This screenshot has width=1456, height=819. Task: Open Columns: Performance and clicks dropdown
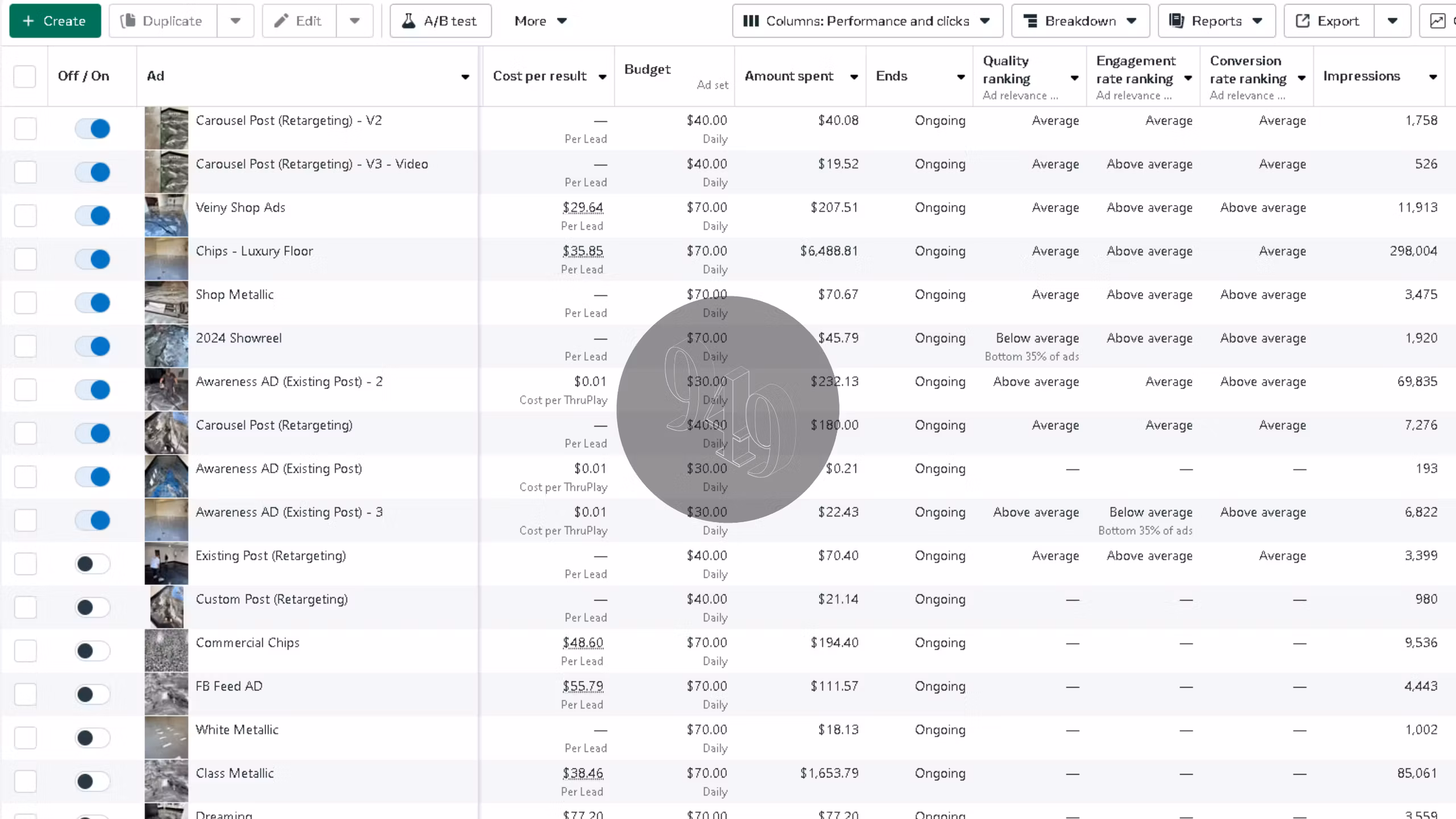pyautogui.click(x=867, y=21)
